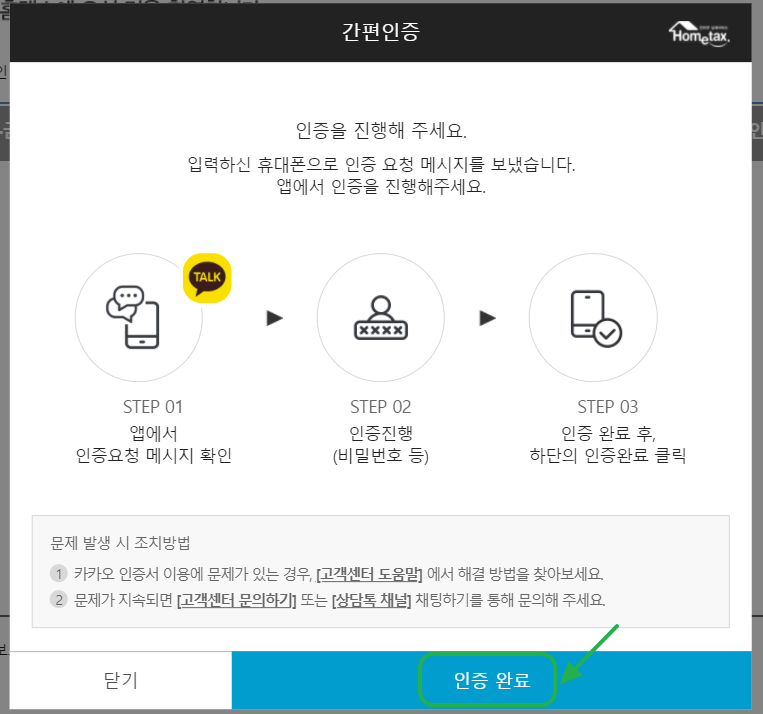Click the STEP 02 label

click(381, 407)
